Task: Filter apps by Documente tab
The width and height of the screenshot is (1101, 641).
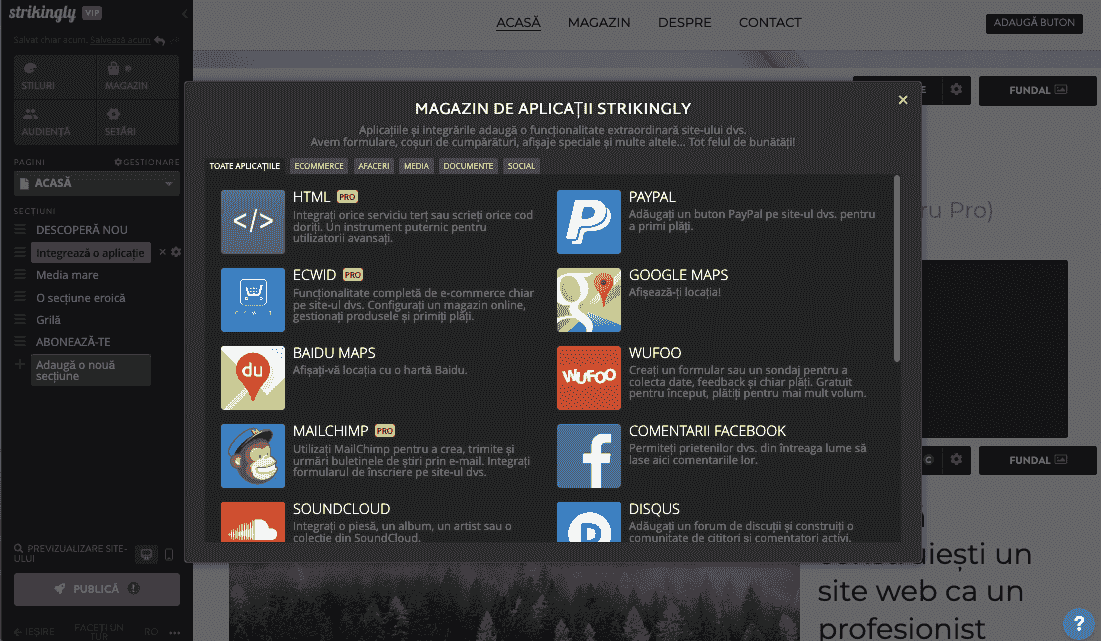Action: coord(468,166)
